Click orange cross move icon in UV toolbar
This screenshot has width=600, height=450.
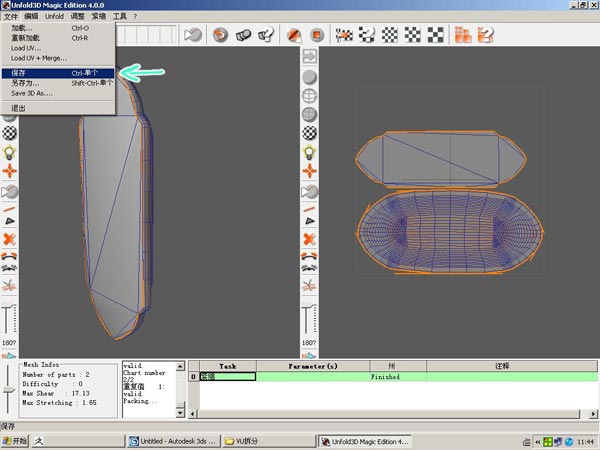click(x=309, y=171)
